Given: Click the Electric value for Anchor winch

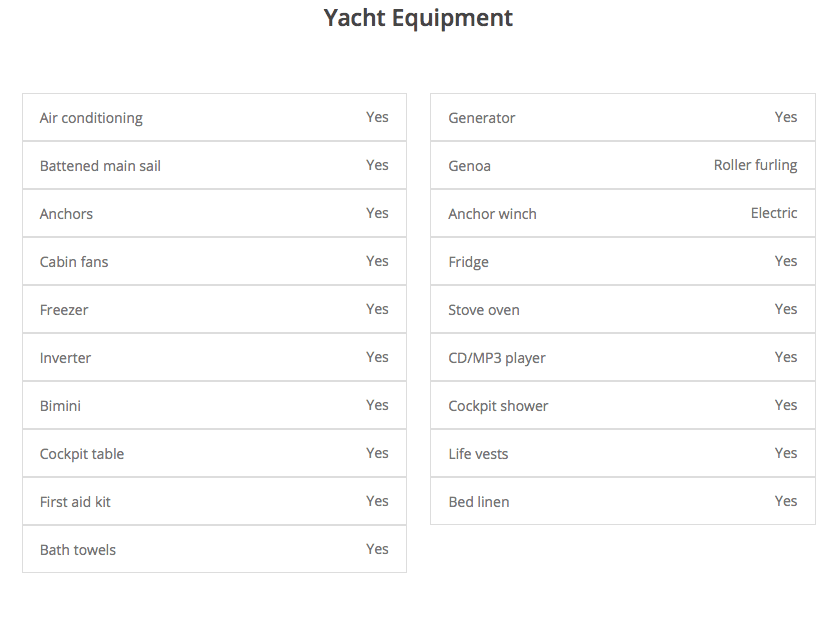Looking at the screenshot, I should (774, 213).
